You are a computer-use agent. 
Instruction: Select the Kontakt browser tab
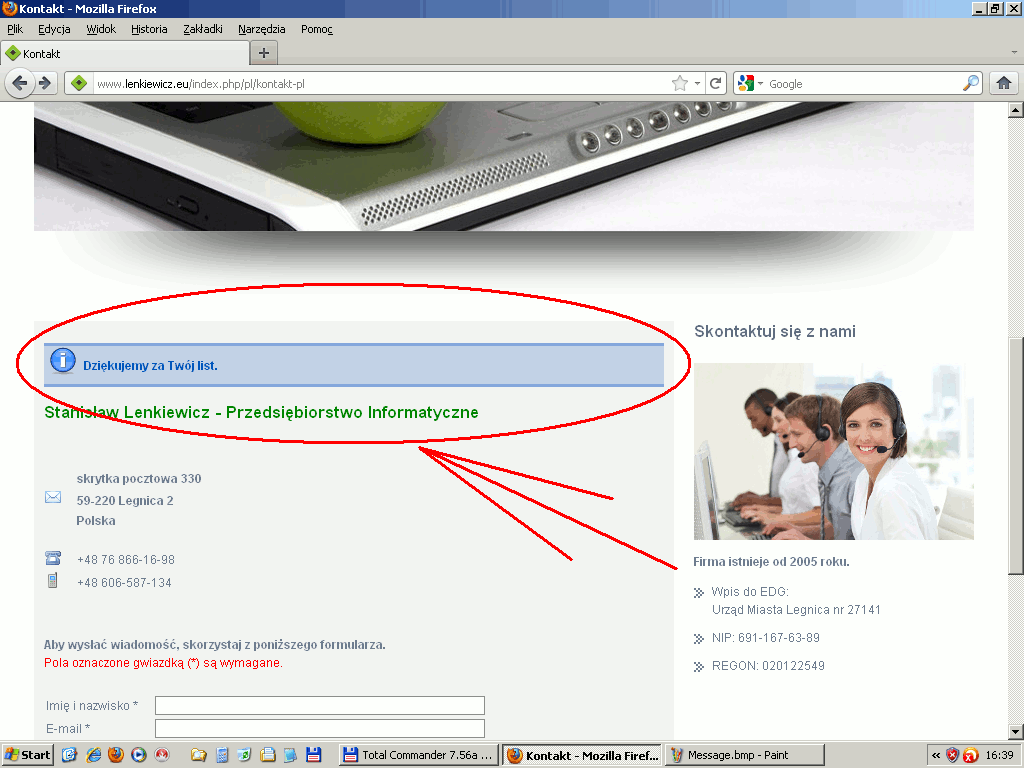(x=125, y=54)
